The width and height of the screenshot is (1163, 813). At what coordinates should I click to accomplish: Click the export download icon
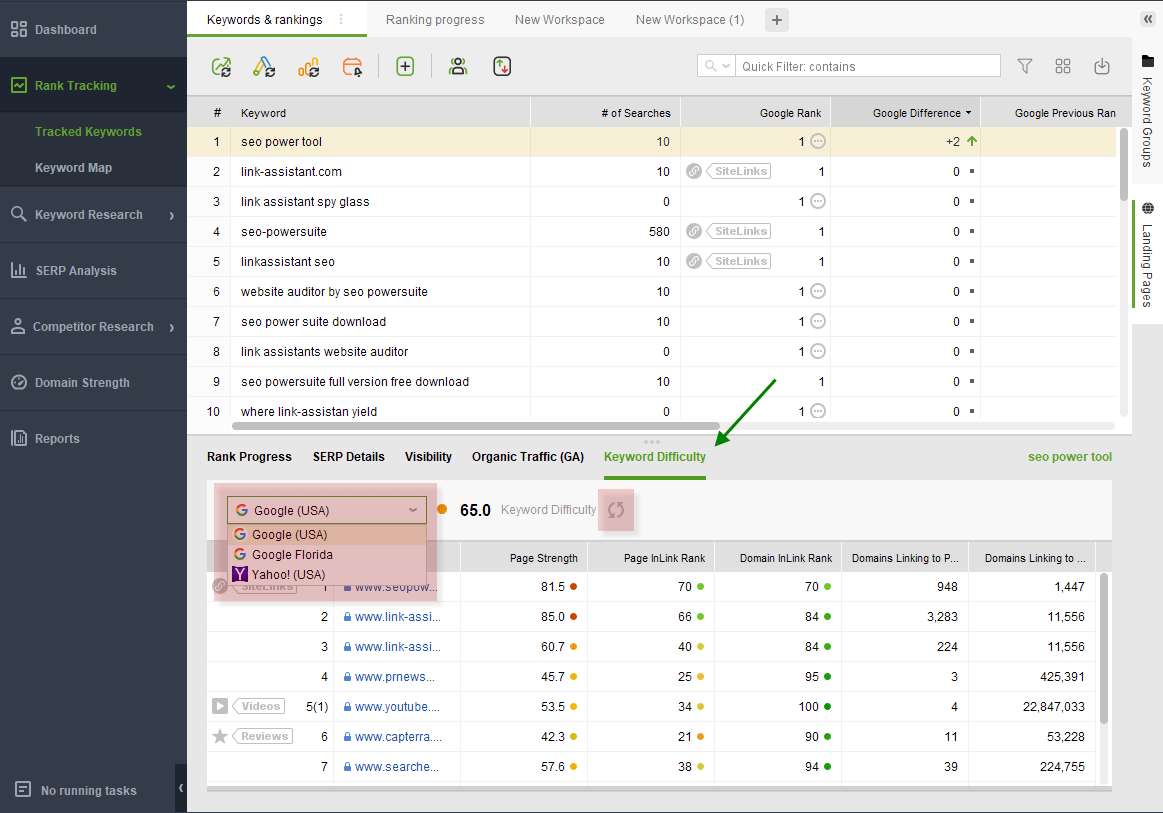[1102, 66]
